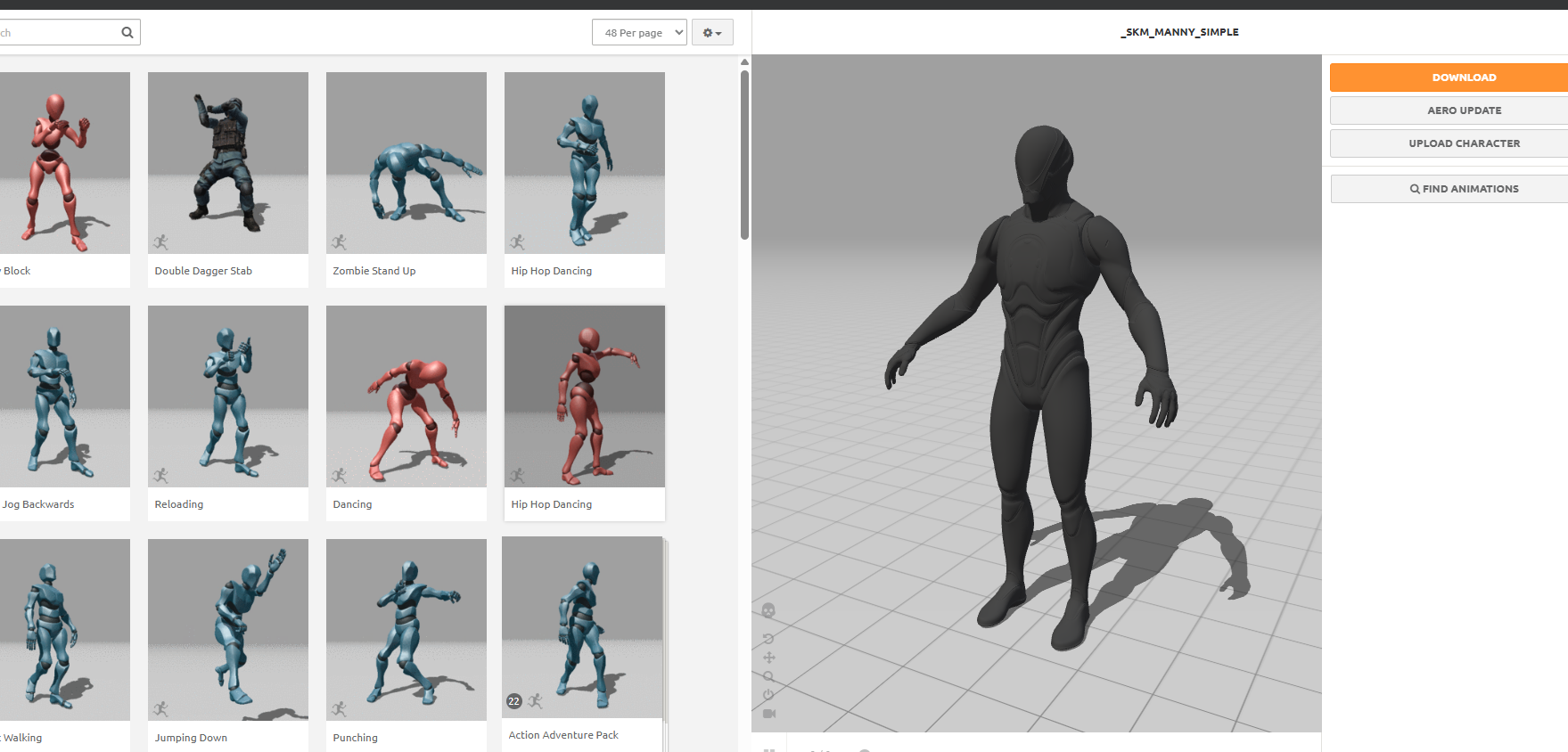Click the _SKM_MANNY_SIMPLE title text
The width and height of the screenshot is (1568, 752).
click(x=1179, y=32)
